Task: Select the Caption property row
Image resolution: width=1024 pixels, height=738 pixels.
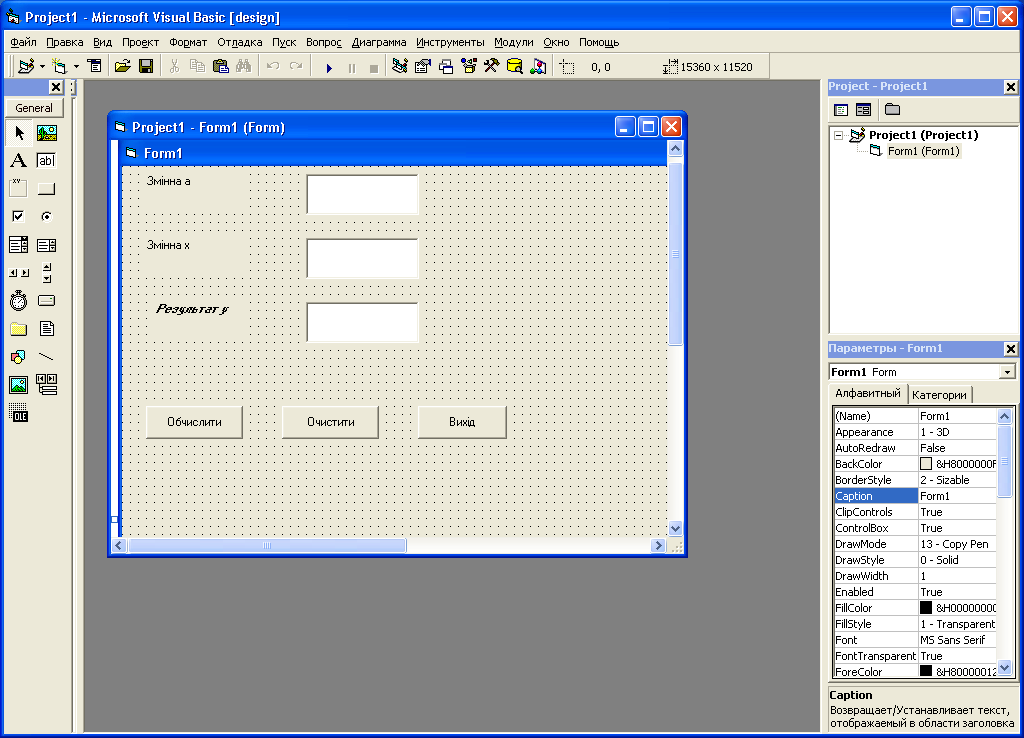Action: tap(915, 496)
